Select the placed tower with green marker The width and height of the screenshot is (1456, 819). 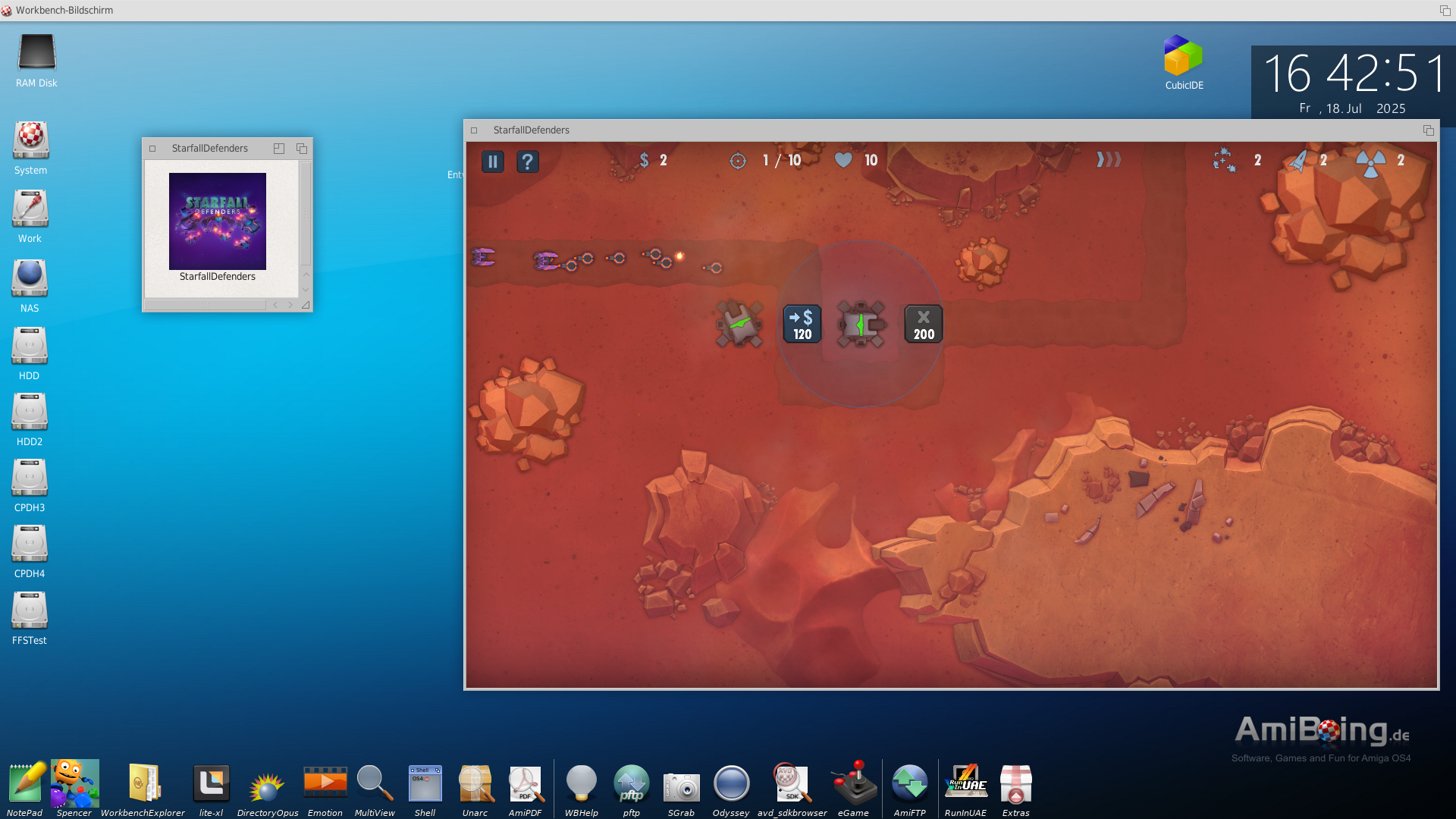[x=739, y=324]
